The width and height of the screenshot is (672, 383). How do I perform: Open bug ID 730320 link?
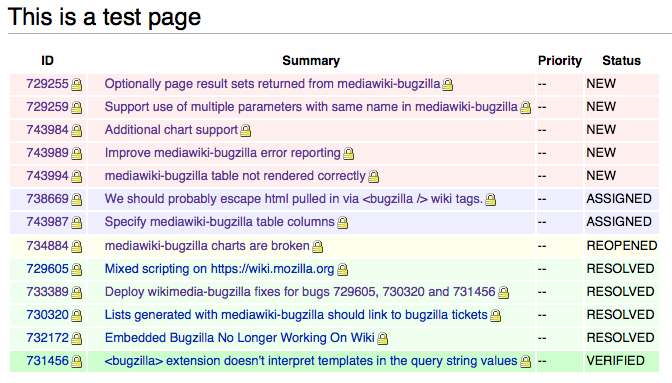click(x=48, y=315)
